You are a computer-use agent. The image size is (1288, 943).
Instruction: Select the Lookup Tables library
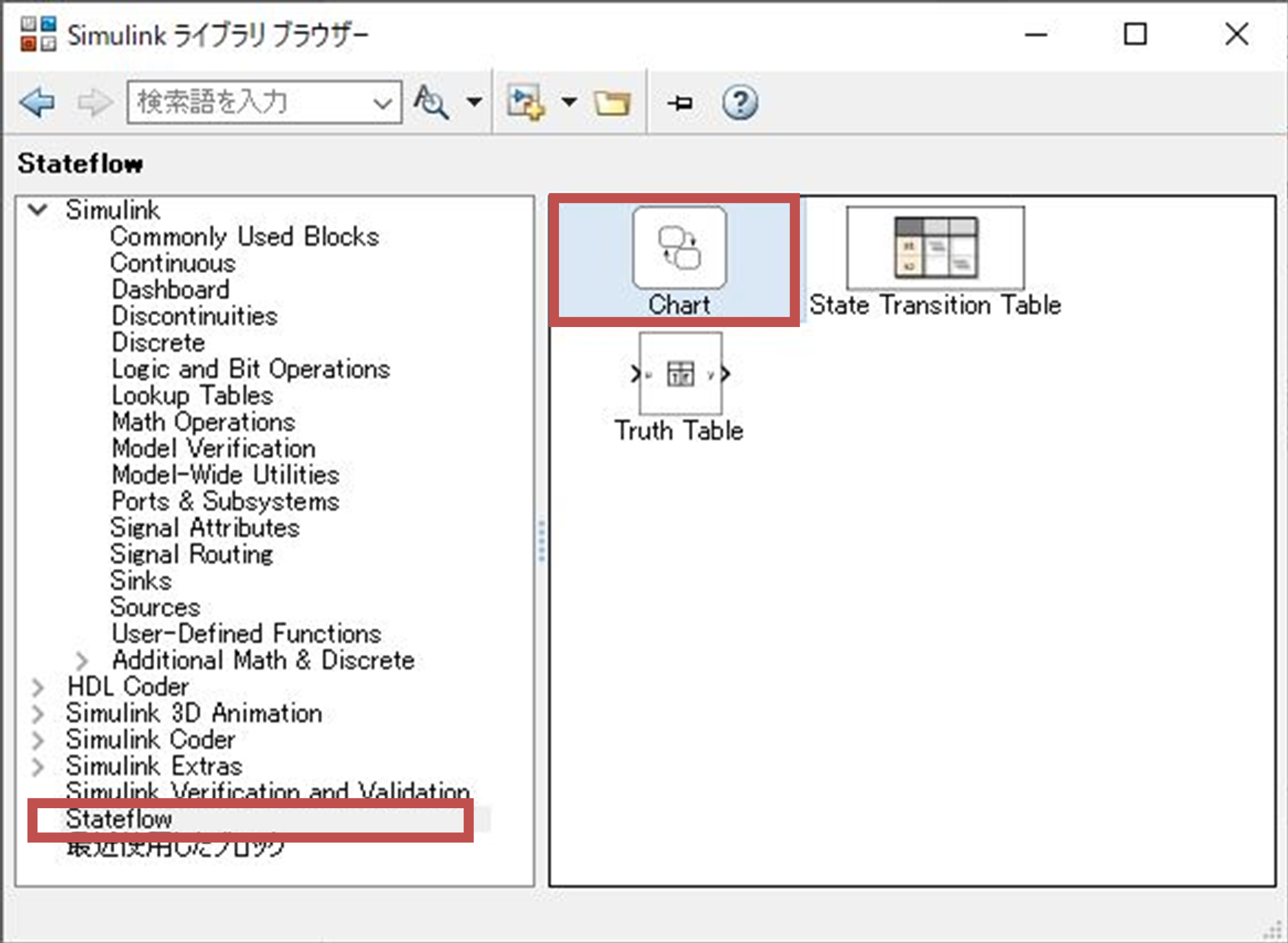pos(192,396)
